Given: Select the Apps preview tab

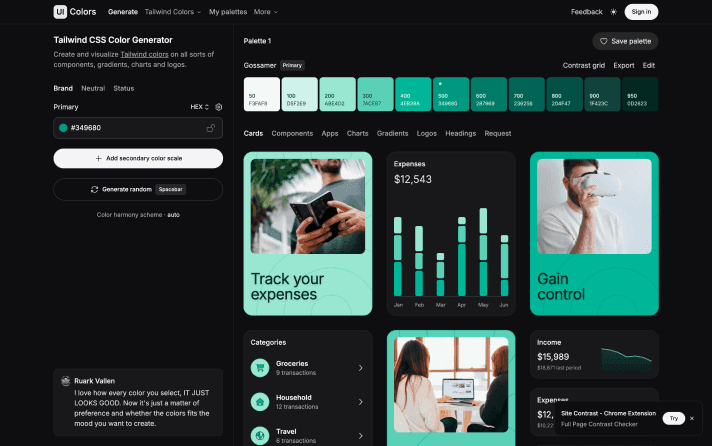Looking at the screenshot, I should (330, 134).
